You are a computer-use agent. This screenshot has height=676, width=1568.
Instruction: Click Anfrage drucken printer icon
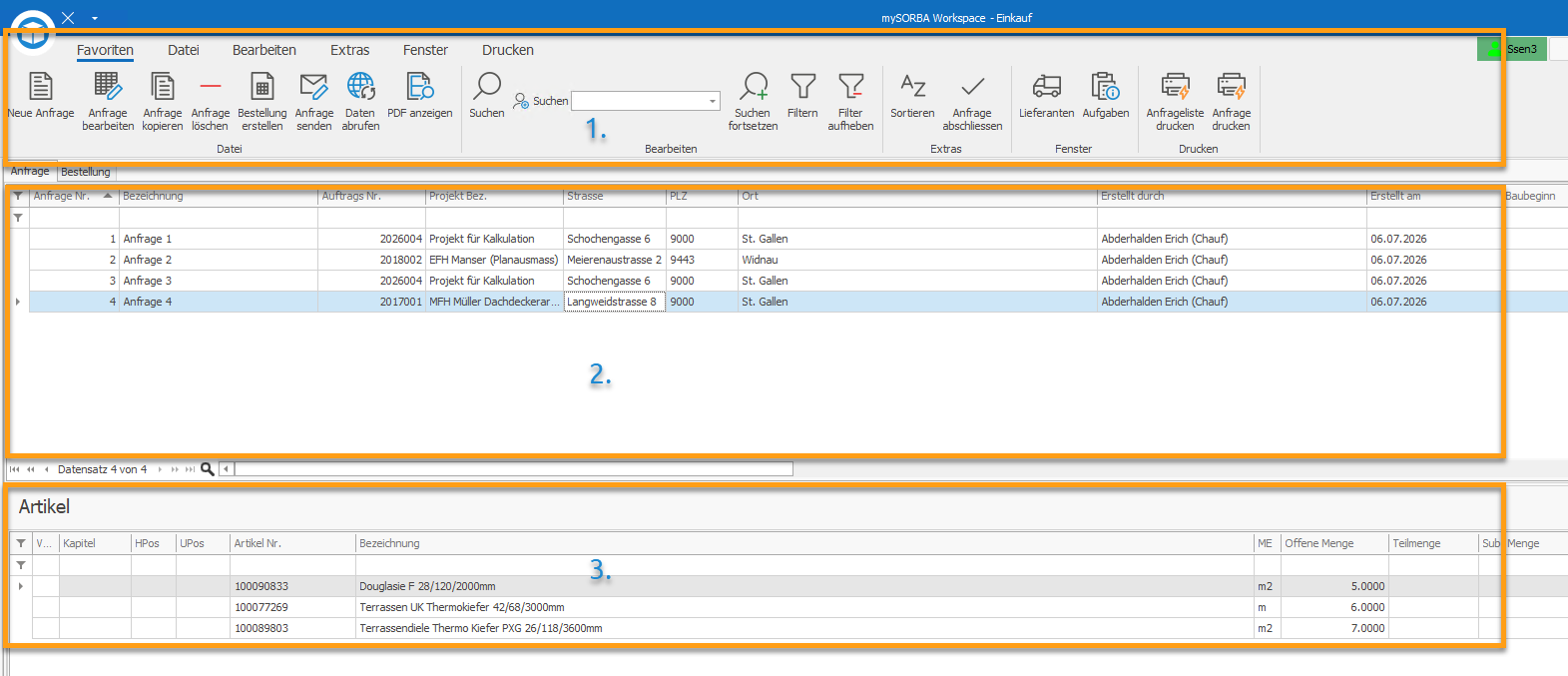1231,87
